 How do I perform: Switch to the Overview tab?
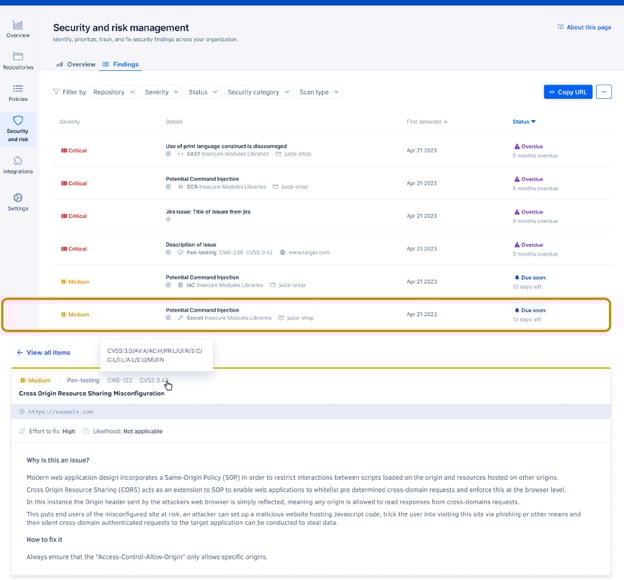(76, 64)
